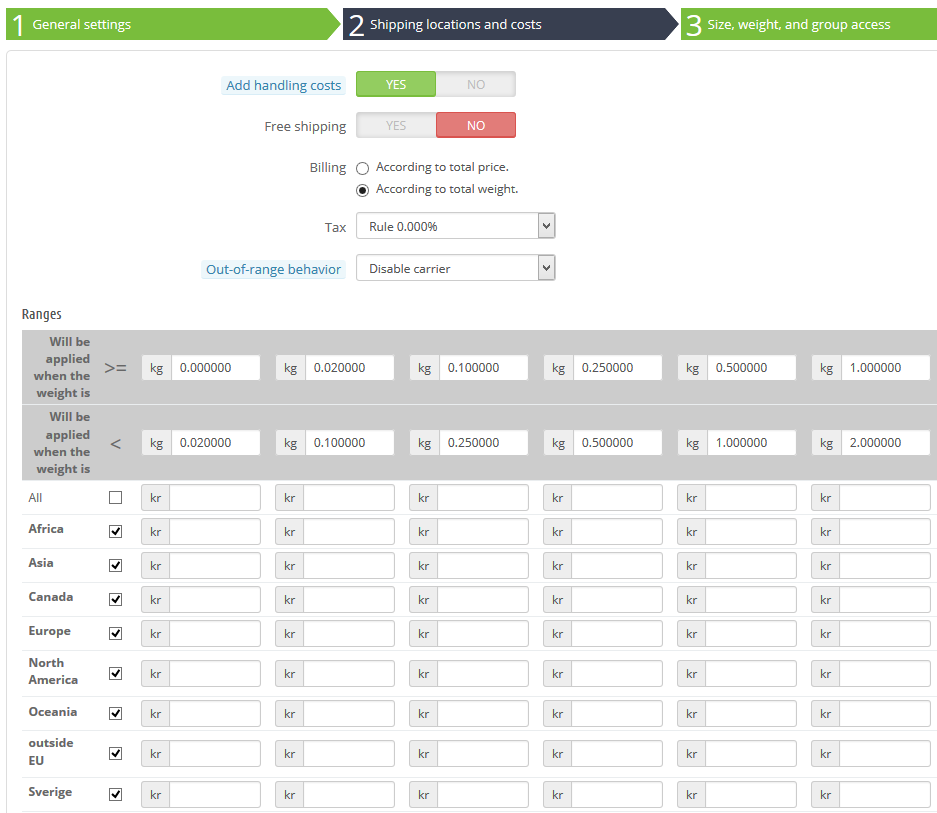Click Canada price field for third range
The height and width of the screenshot is (813, 937).
pyautogui.click(x=483, y=600)
